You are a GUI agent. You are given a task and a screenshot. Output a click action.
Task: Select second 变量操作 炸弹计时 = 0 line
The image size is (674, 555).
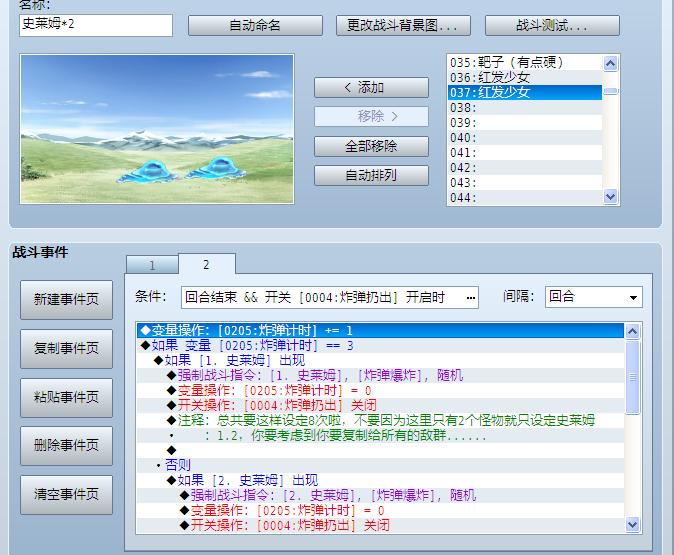pos(380,511)
